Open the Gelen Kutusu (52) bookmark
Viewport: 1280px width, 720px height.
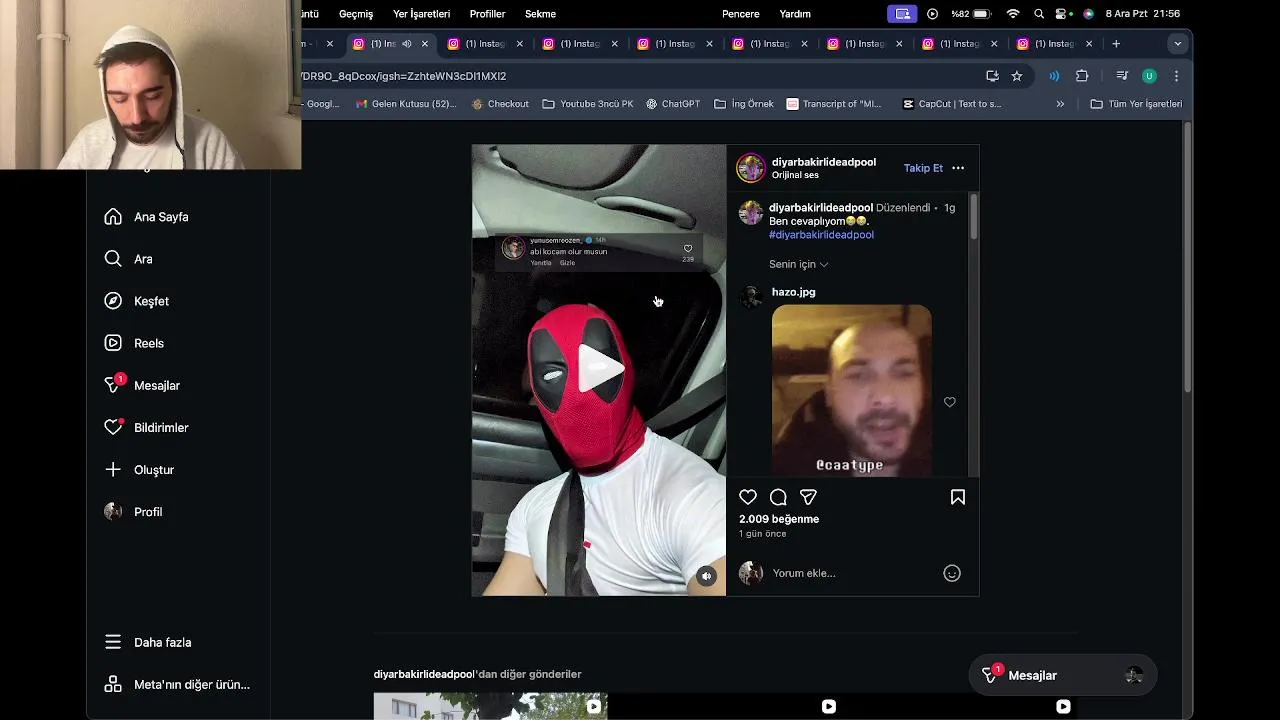406,104
